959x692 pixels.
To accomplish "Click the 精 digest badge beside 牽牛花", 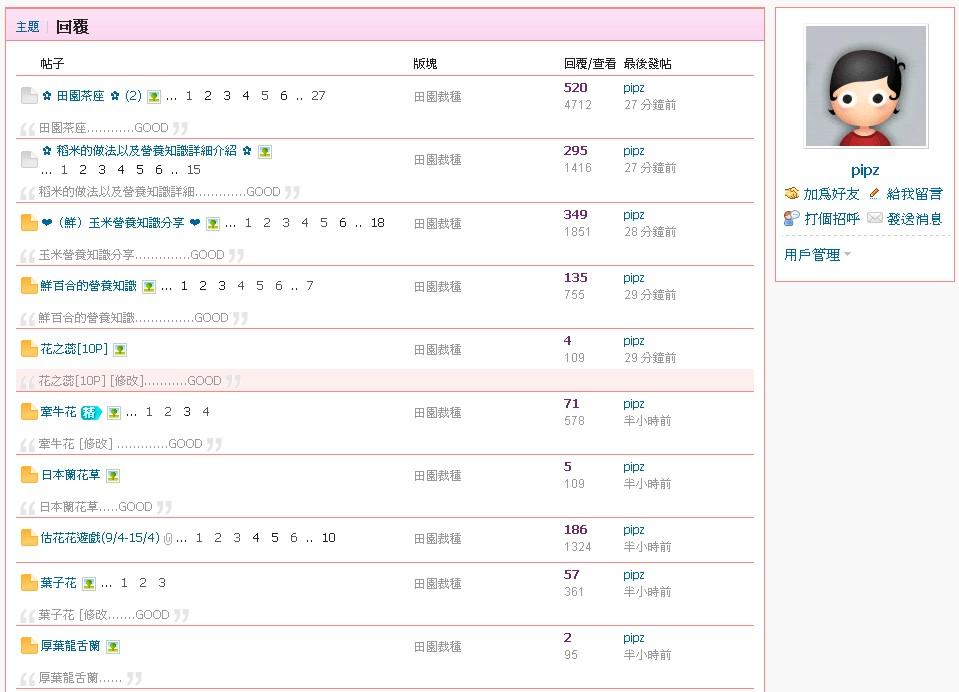I will click(x=92, y=412).
